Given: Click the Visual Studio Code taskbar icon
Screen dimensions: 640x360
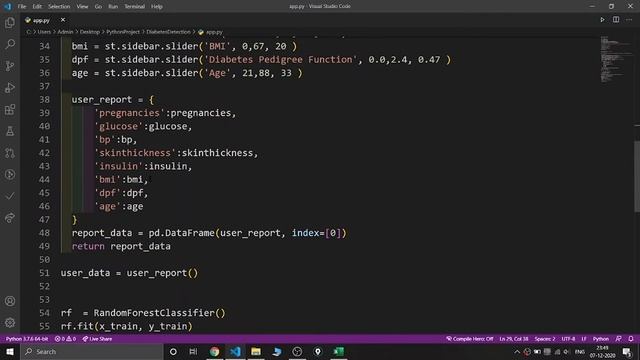Looking at the screenshot, I should [x=235, y=351].
